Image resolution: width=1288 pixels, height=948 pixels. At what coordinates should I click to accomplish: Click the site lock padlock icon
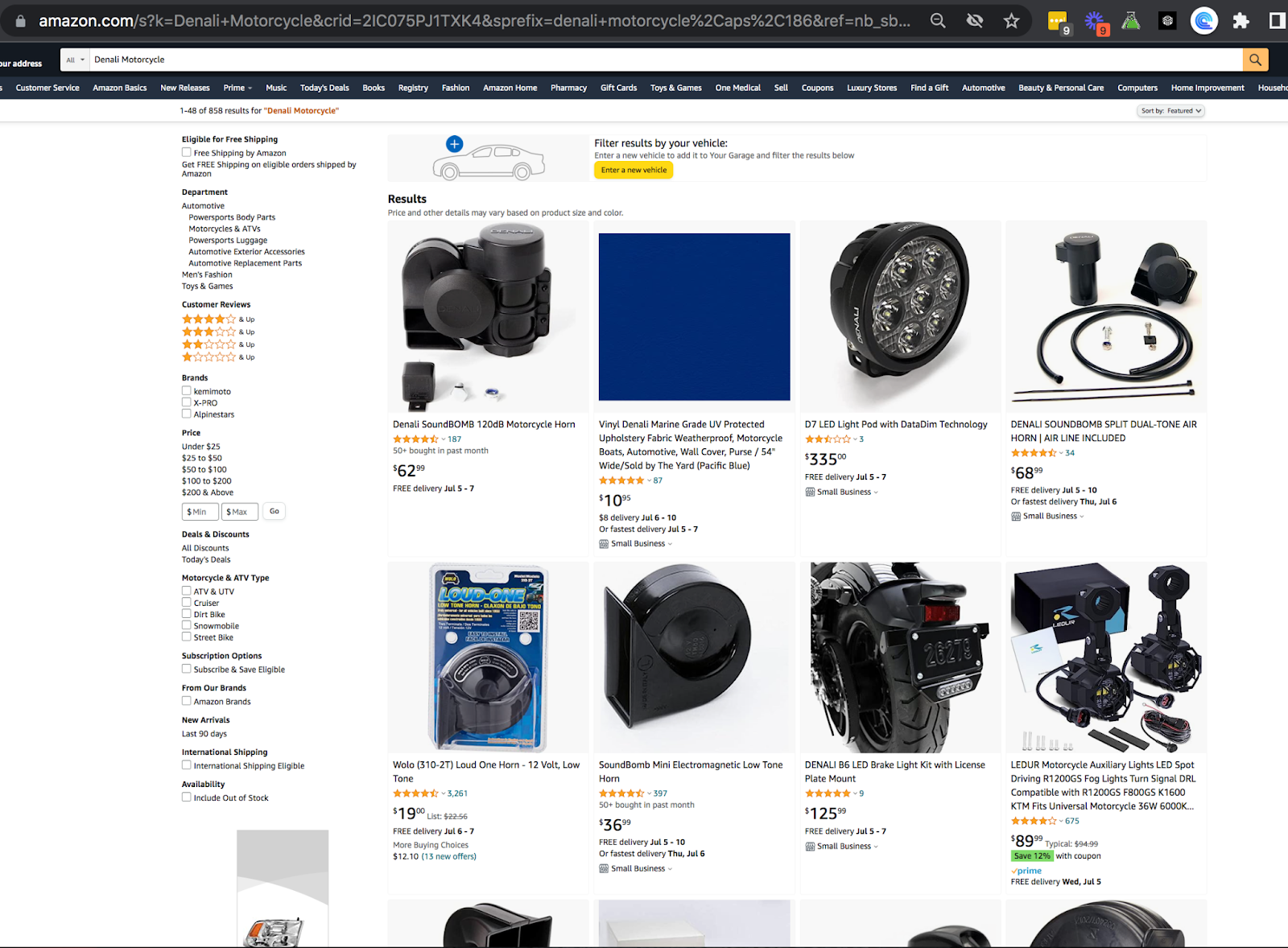[21, 21]
